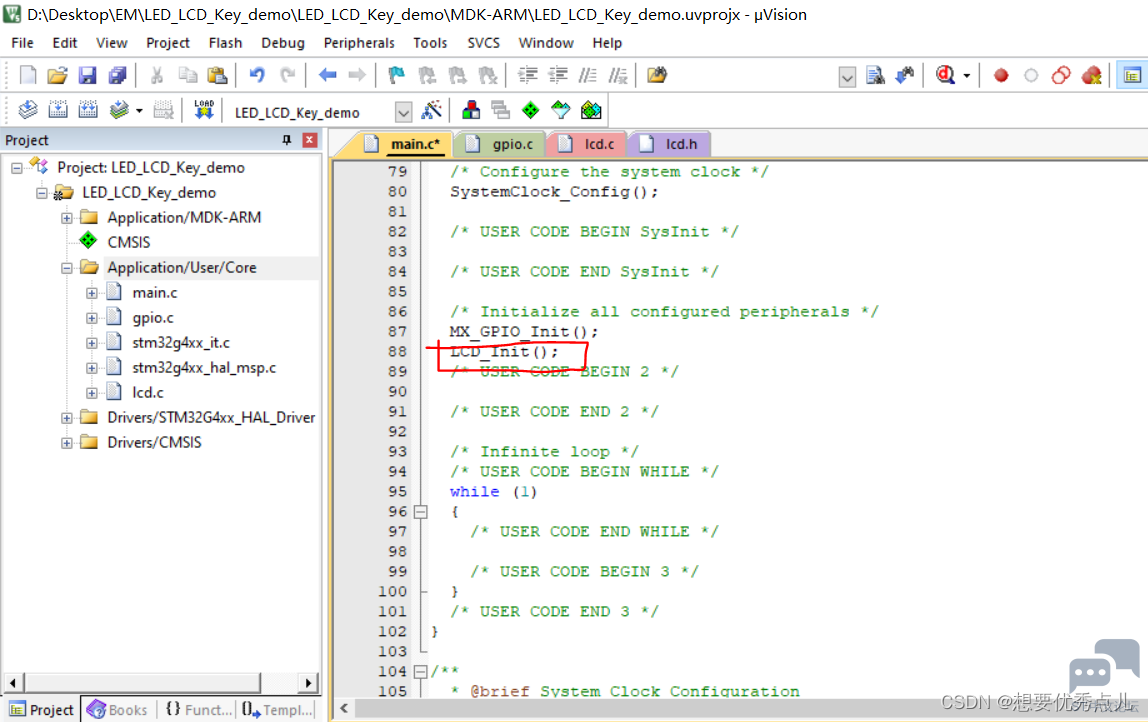Screen dimensions: 1148x722
Task: Open the Peripherals menu
Action: [x=359, y=43]
